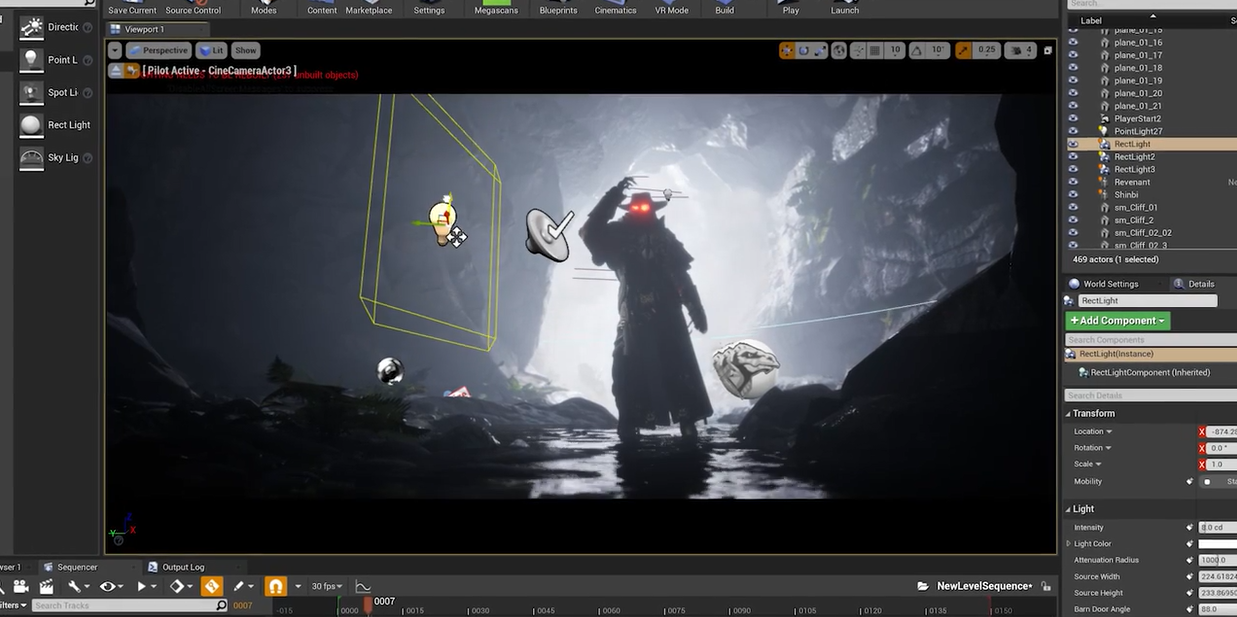The image size is (1237, 617).
Task: Select the Translate gizmo tool in viewport
Action: pyautogui.click(x=787, y=50)
